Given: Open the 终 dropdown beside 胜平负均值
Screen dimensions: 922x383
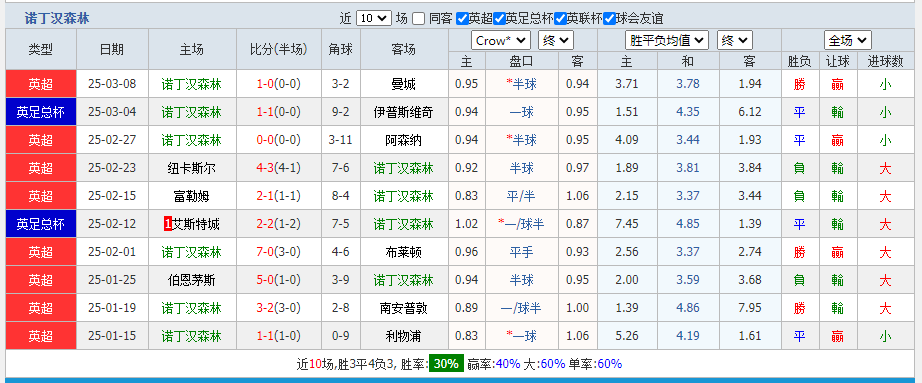Looking at the screenshot, I should (x=734, y=41).
